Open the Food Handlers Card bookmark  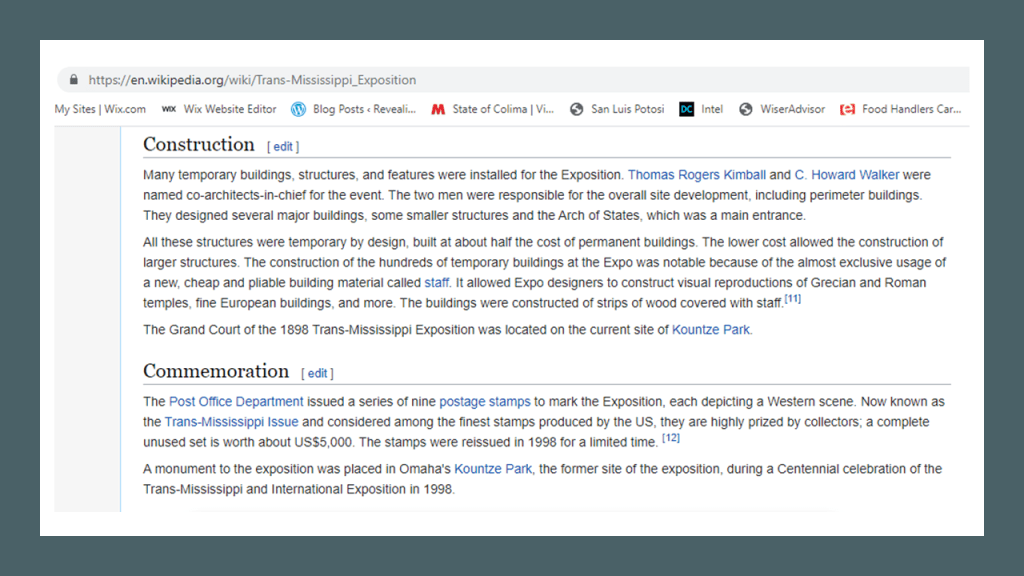click(901, 109)
